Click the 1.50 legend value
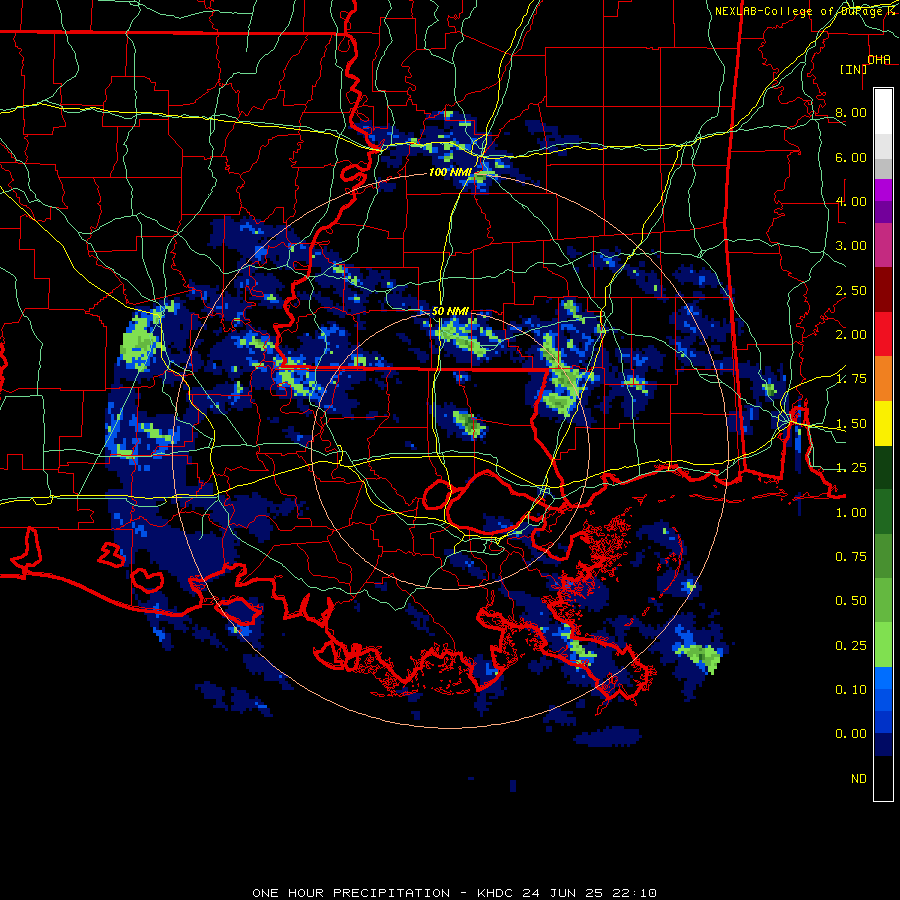 [x=851, y=424]
